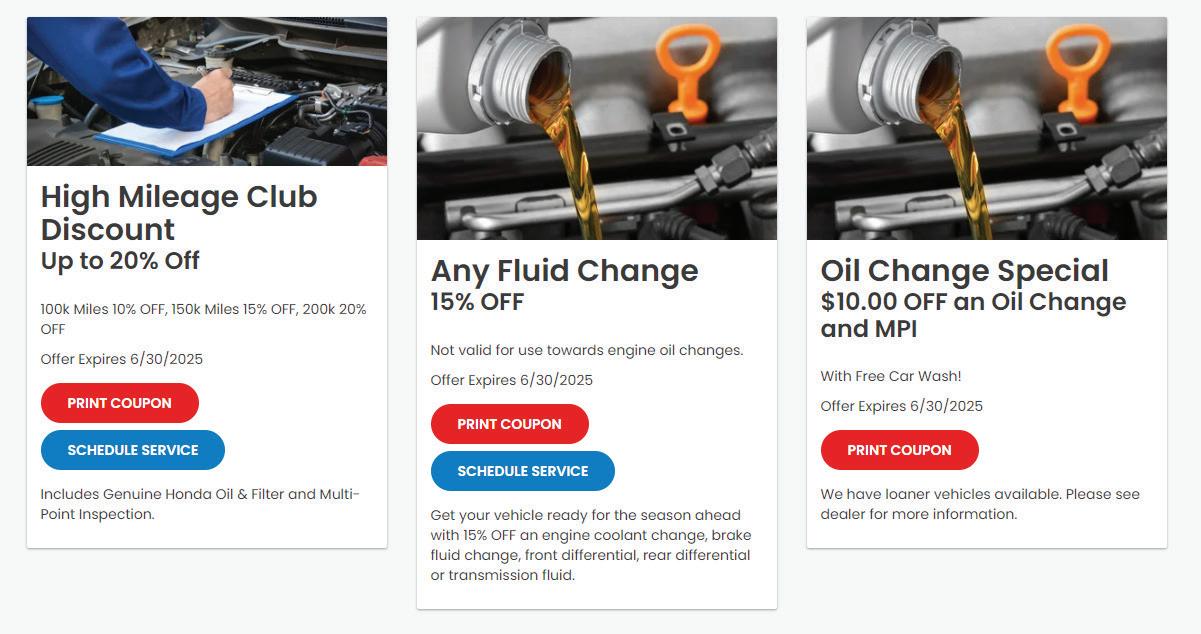Click the 15% OFF subheading

pos(477,302)
